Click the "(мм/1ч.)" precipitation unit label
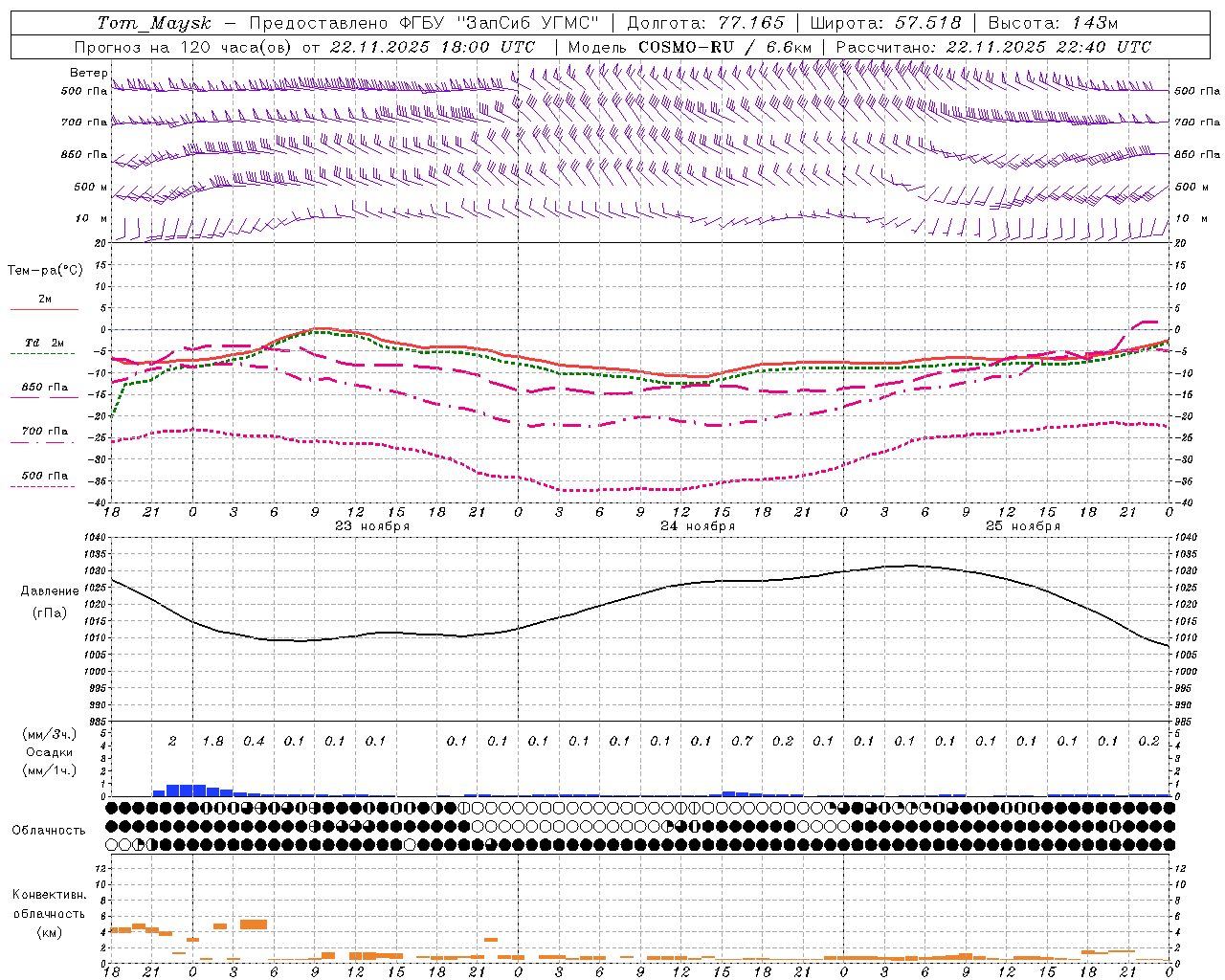1225x980 pixels. tap(50, 770)
